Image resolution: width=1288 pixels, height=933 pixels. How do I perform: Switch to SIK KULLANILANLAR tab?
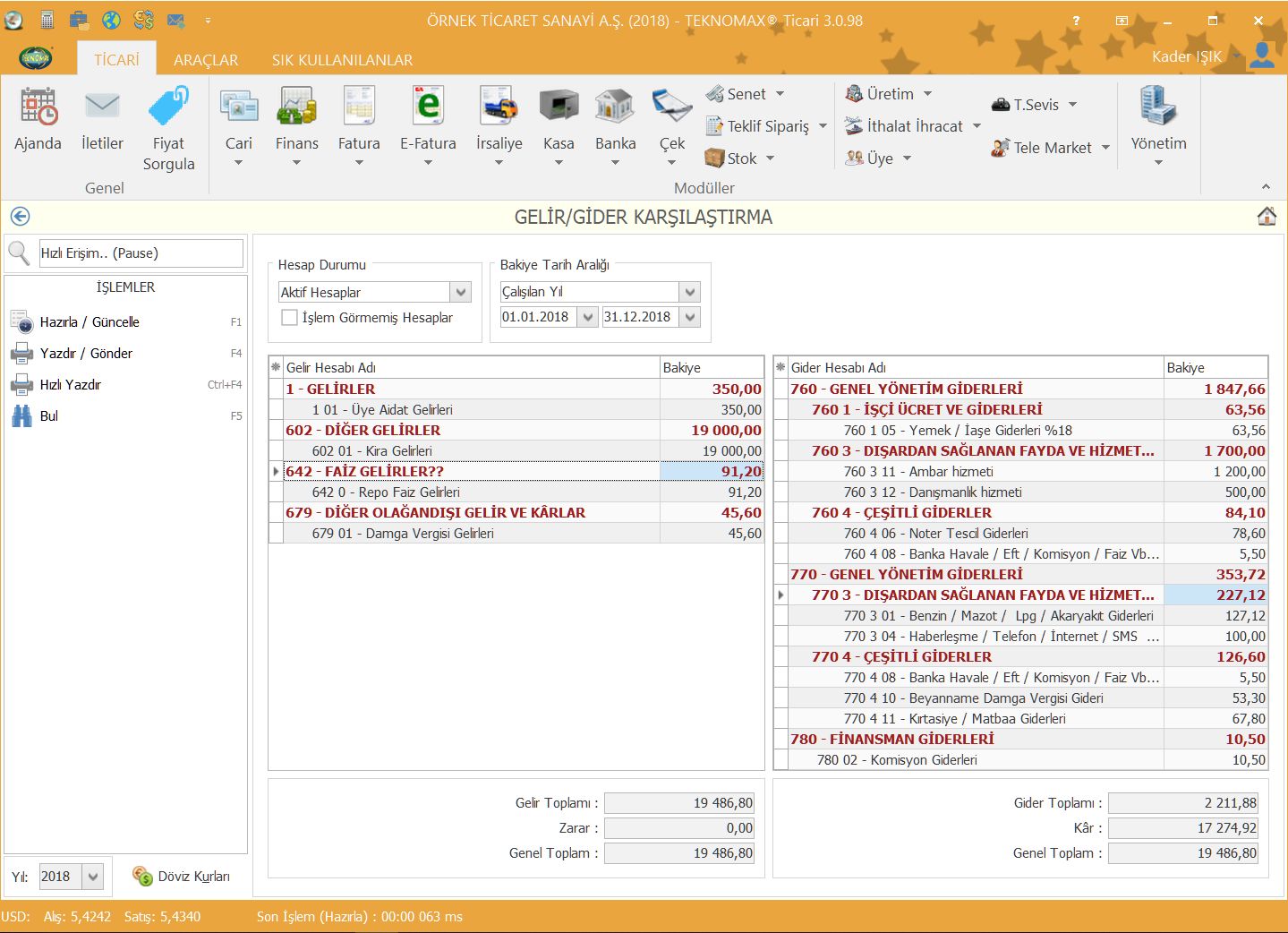pyautogui.click(x=342, y=60)
